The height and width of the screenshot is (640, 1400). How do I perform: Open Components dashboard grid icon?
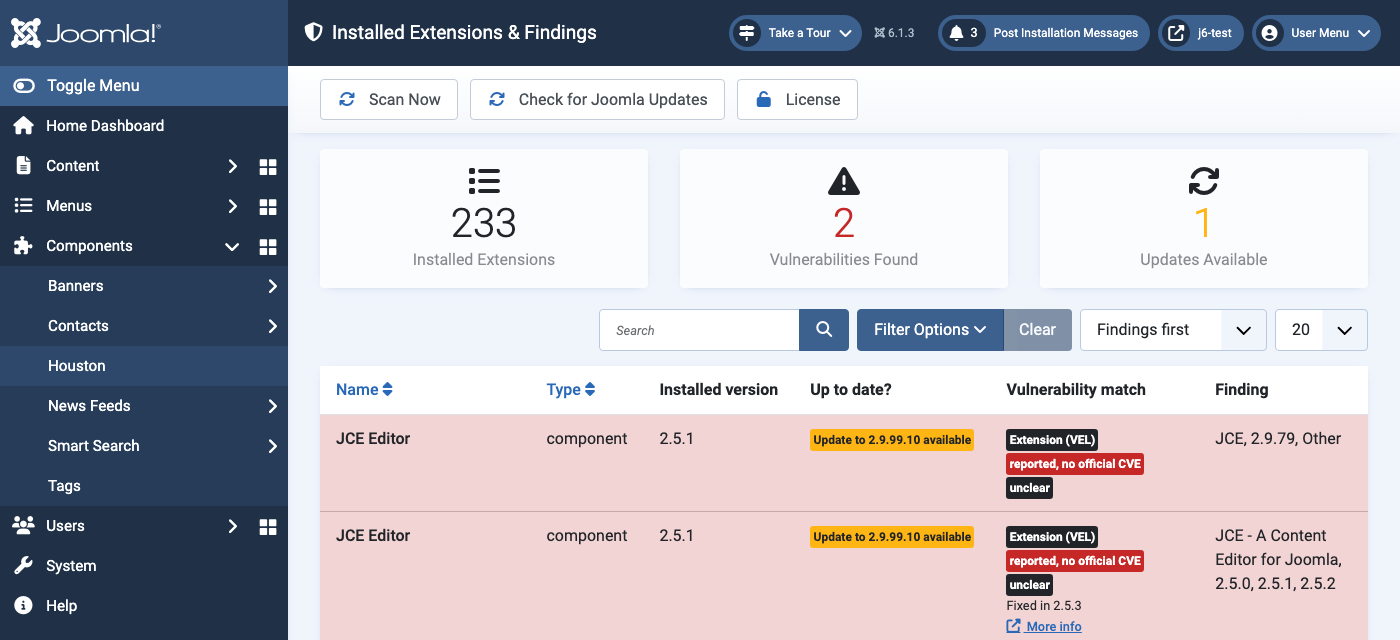coord(268,246)
